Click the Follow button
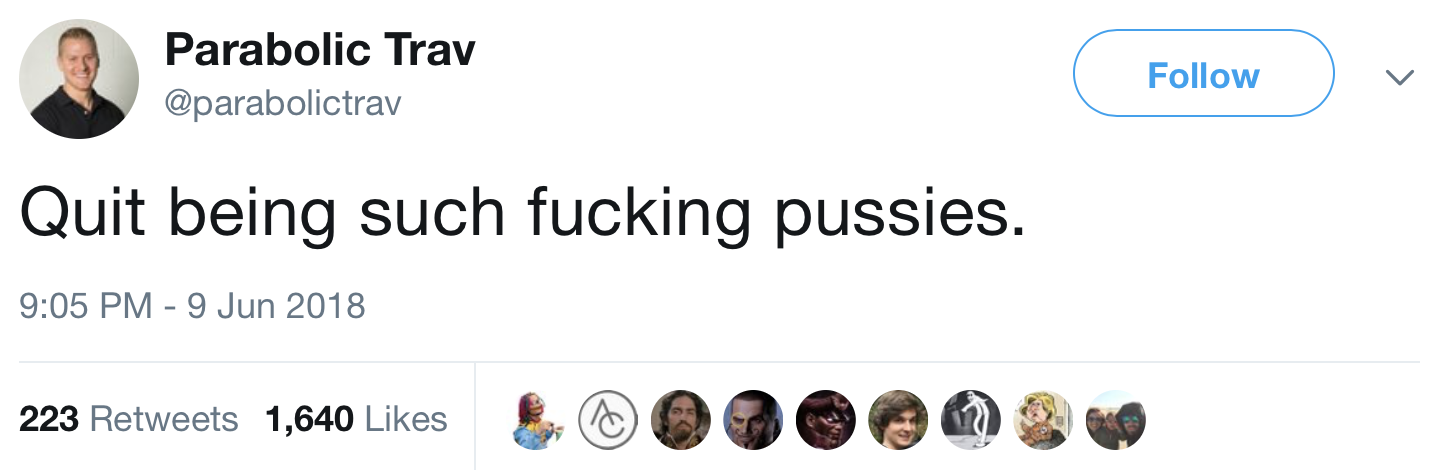The image size is (1442, 470). (x=1203, y=74)
